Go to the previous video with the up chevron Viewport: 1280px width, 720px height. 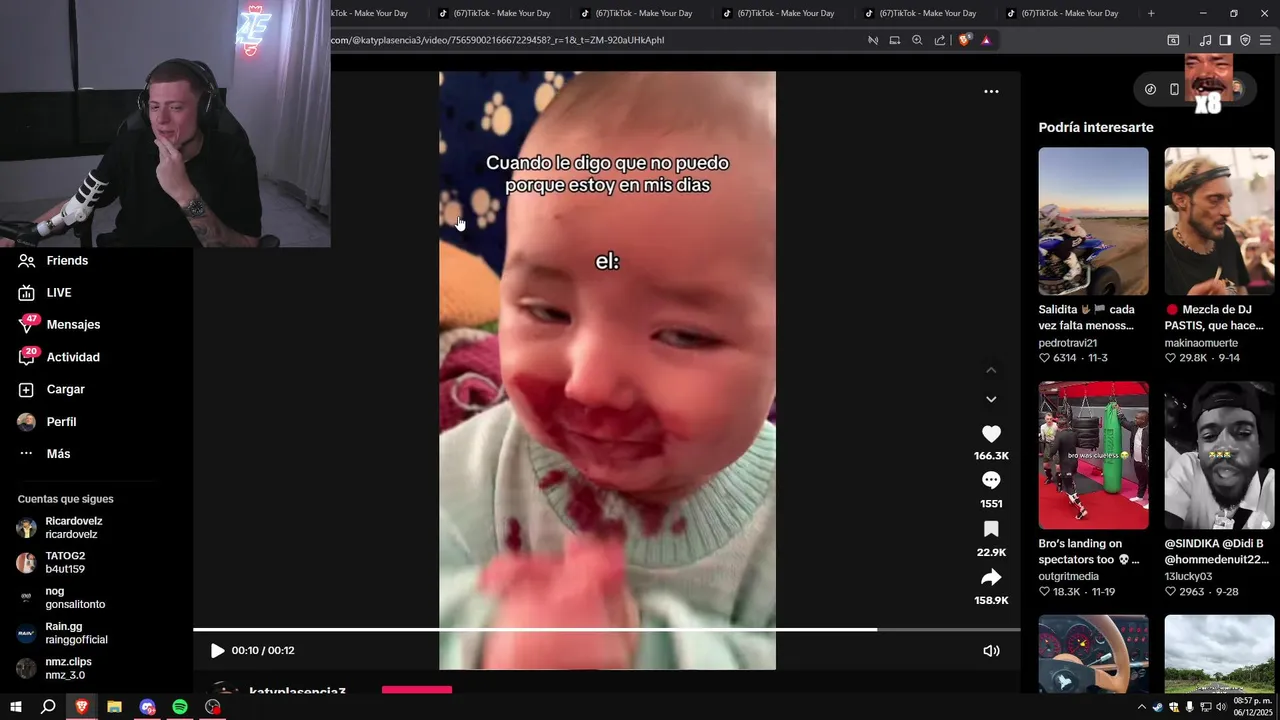[991, 370]
